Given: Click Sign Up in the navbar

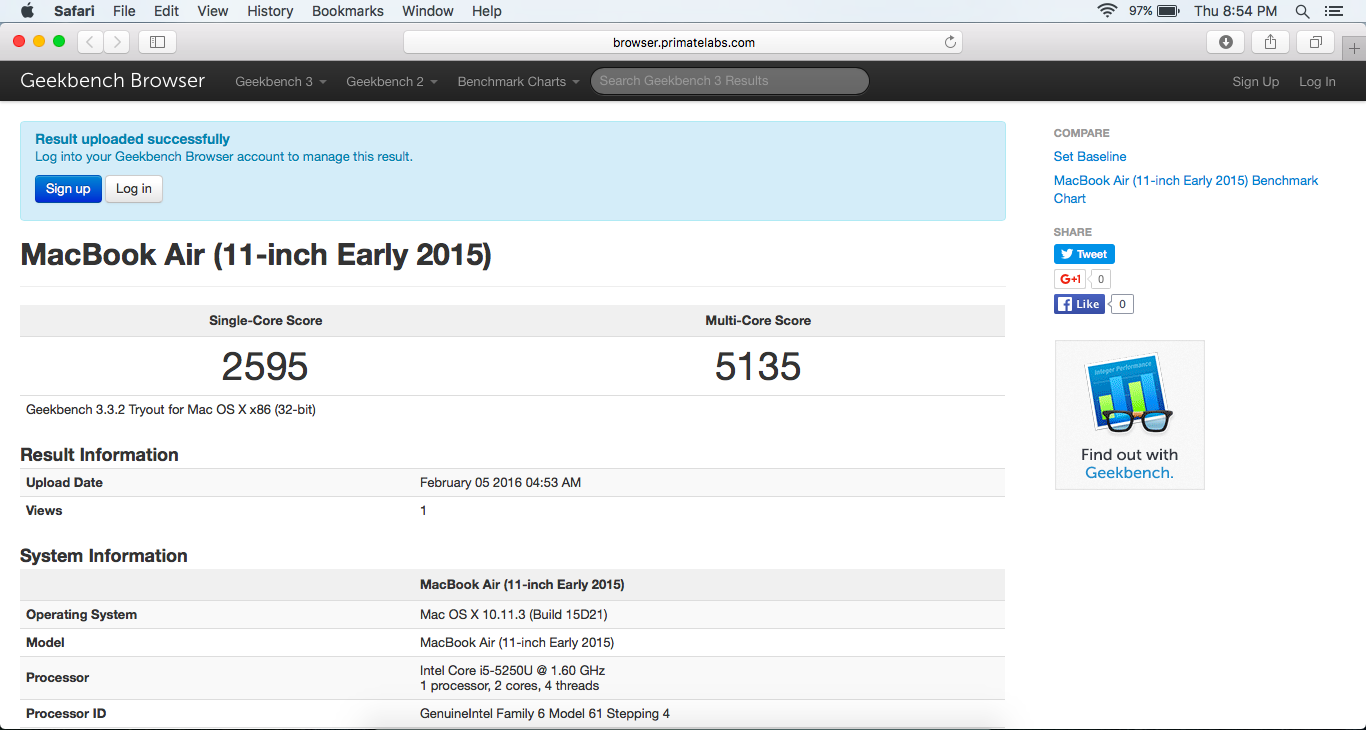Looking at the screenshot, I should (x=1255, y=82).
